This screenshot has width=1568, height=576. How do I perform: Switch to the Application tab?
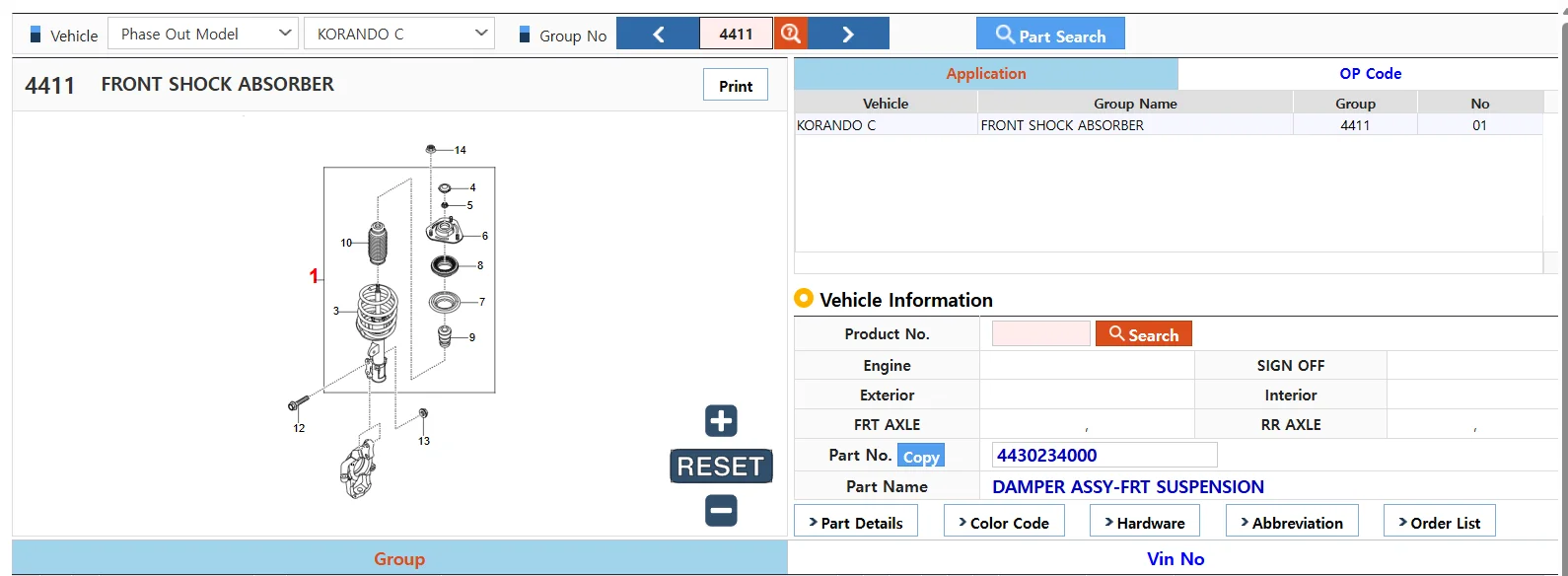(x=986, y=74)
